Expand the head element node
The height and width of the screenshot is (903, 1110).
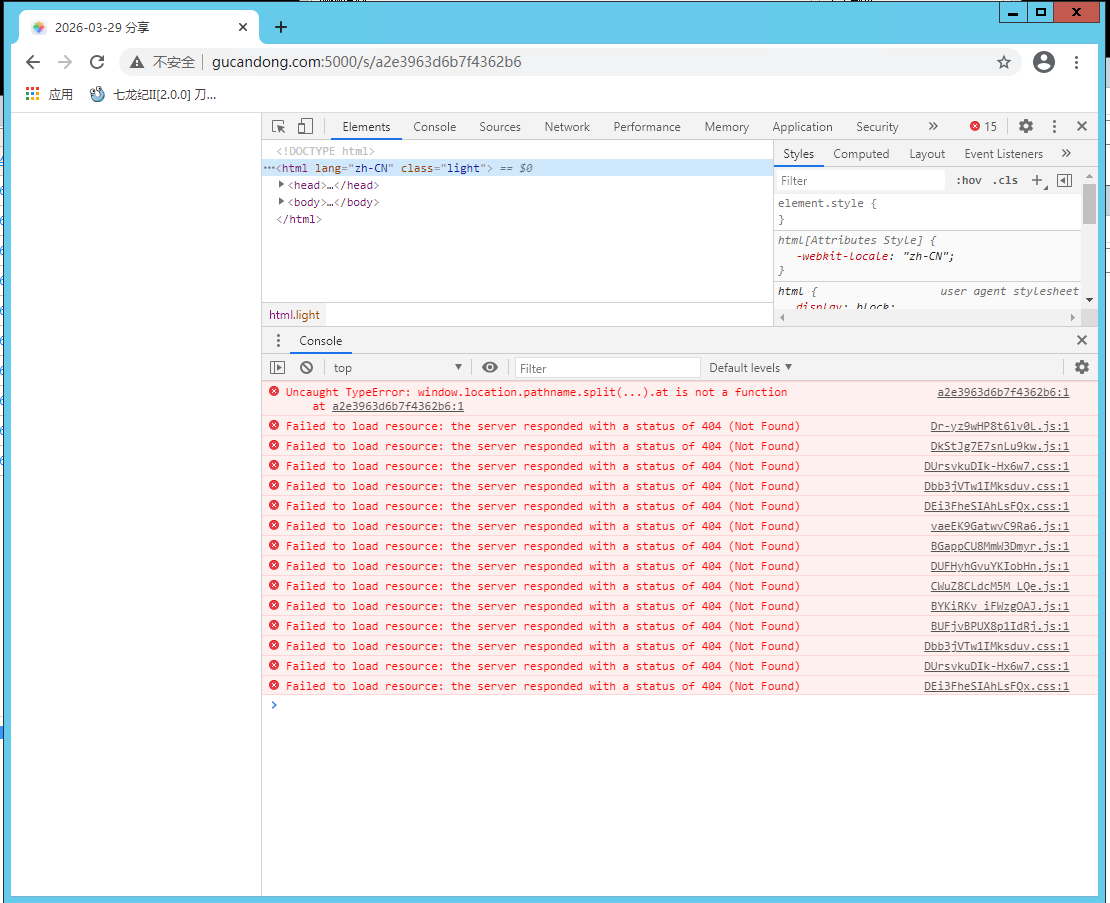click(x=282, y=185)
